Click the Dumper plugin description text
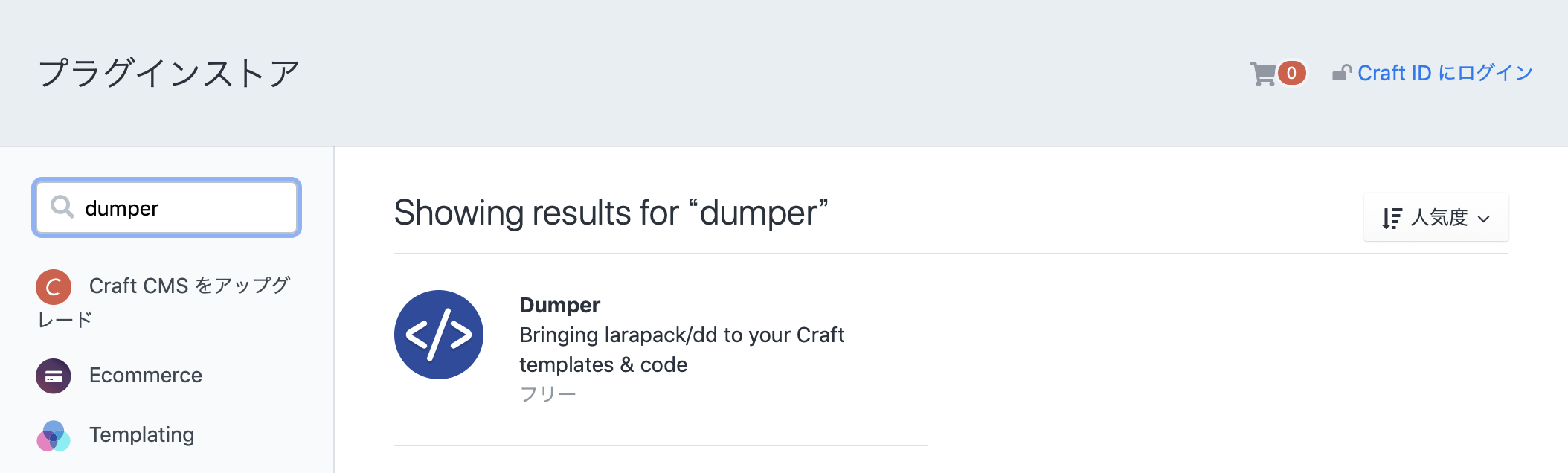Viewport: 1568px width, 473px height. 681,350
